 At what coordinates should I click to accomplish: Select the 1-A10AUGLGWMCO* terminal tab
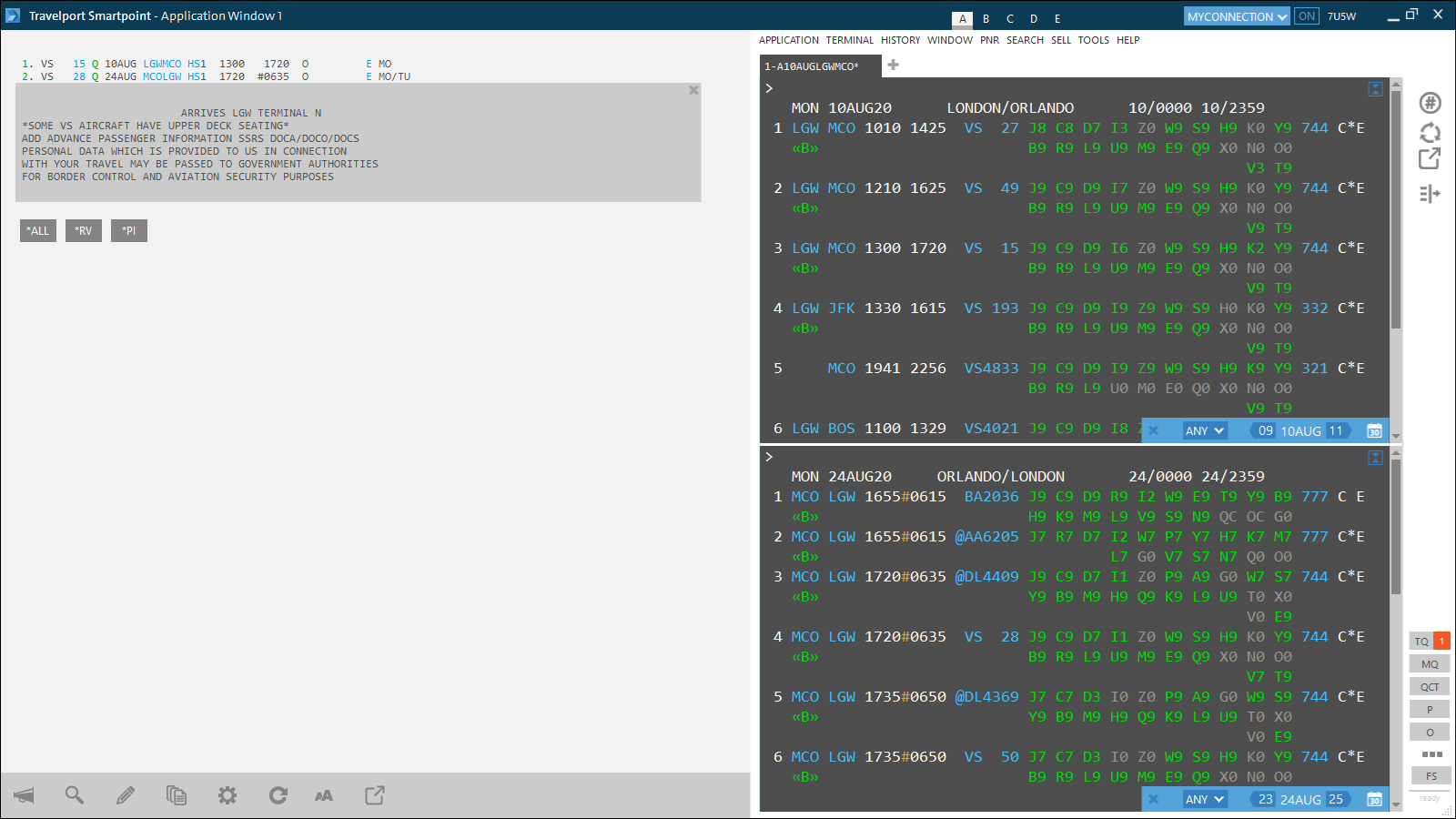click(821, 66)
